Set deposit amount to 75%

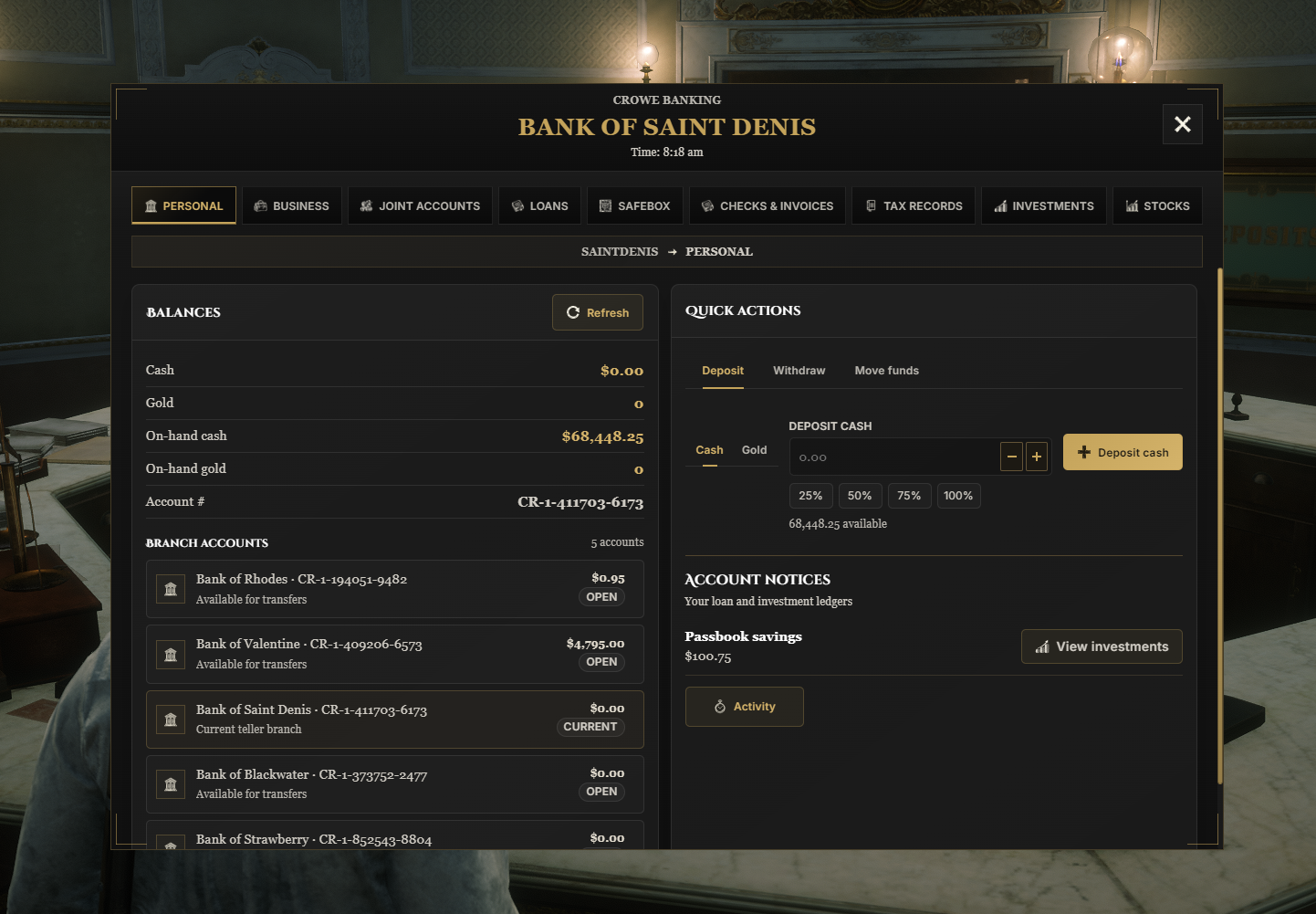(x=909, y=496)
